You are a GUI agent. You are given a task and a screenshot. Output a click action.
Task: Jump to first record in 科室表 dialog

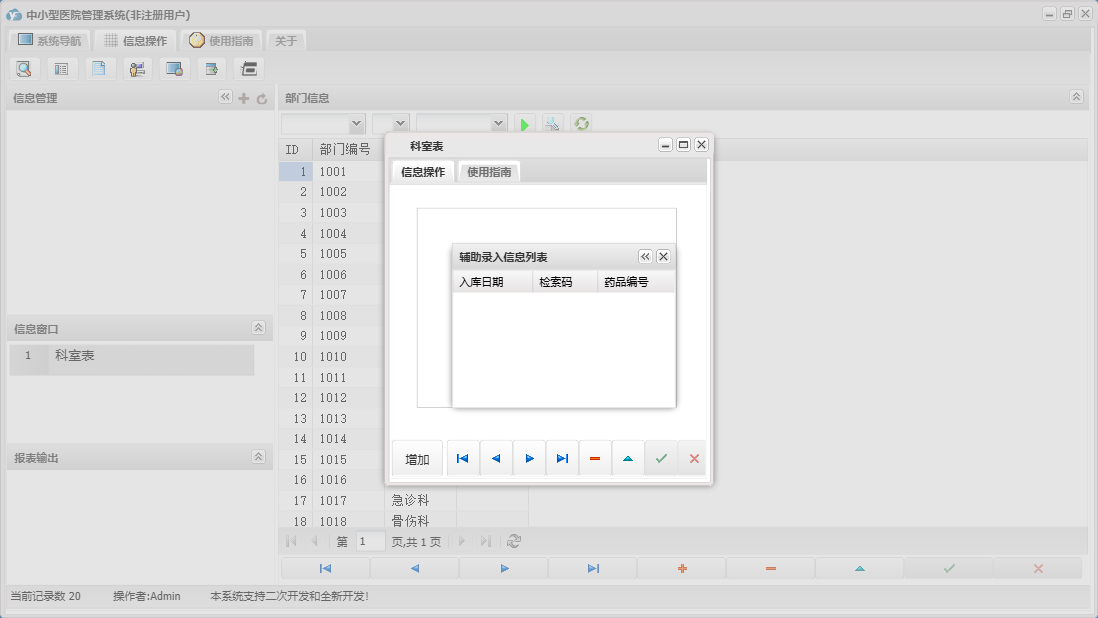462,459
